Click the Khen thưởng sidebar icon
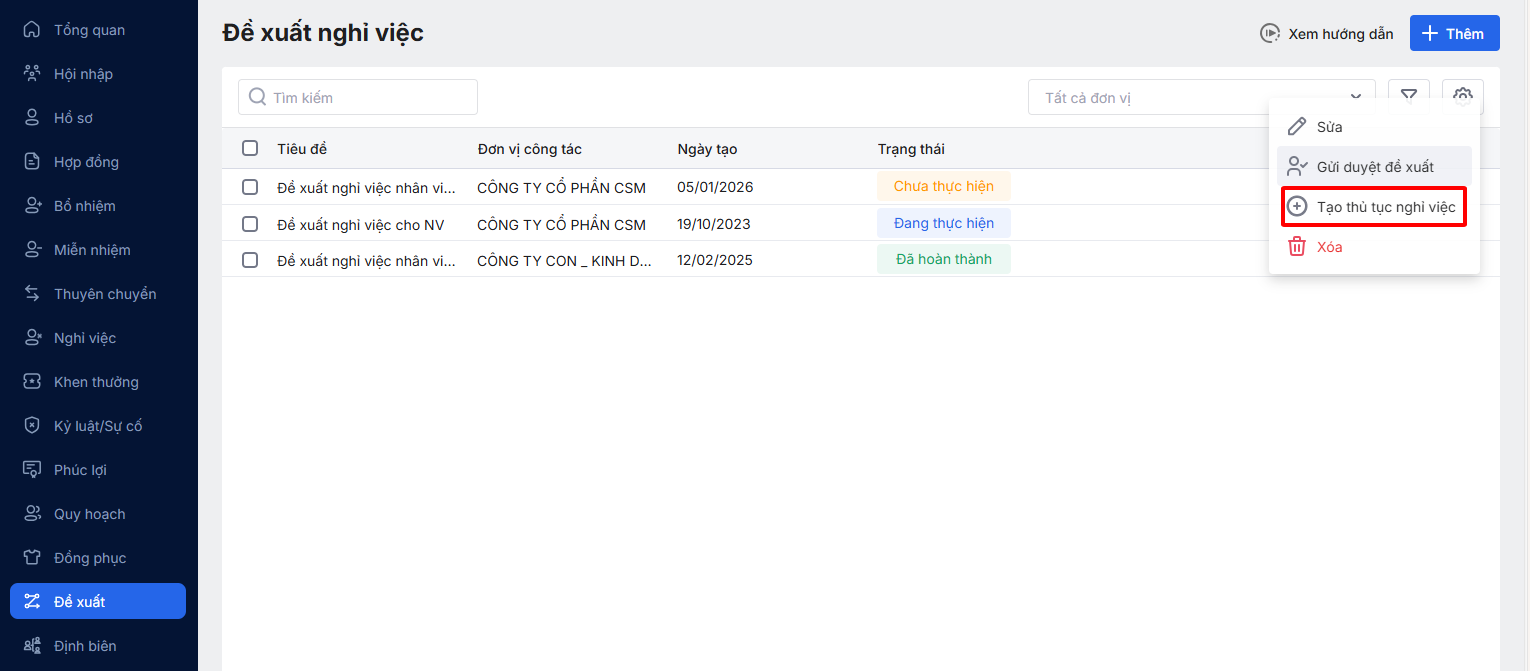Screen dimensions: 1530x671 click(x=32, y=382)
